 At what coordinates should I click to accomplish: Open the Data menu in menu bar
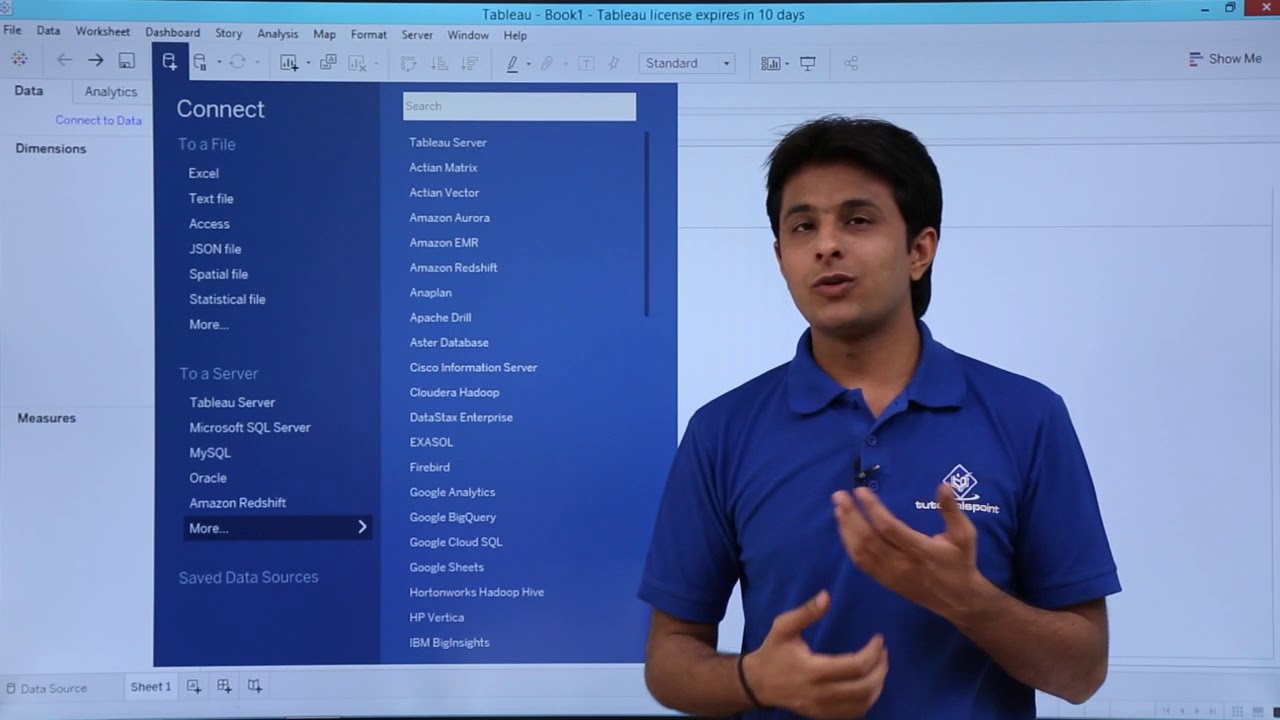tap(48, 32)
